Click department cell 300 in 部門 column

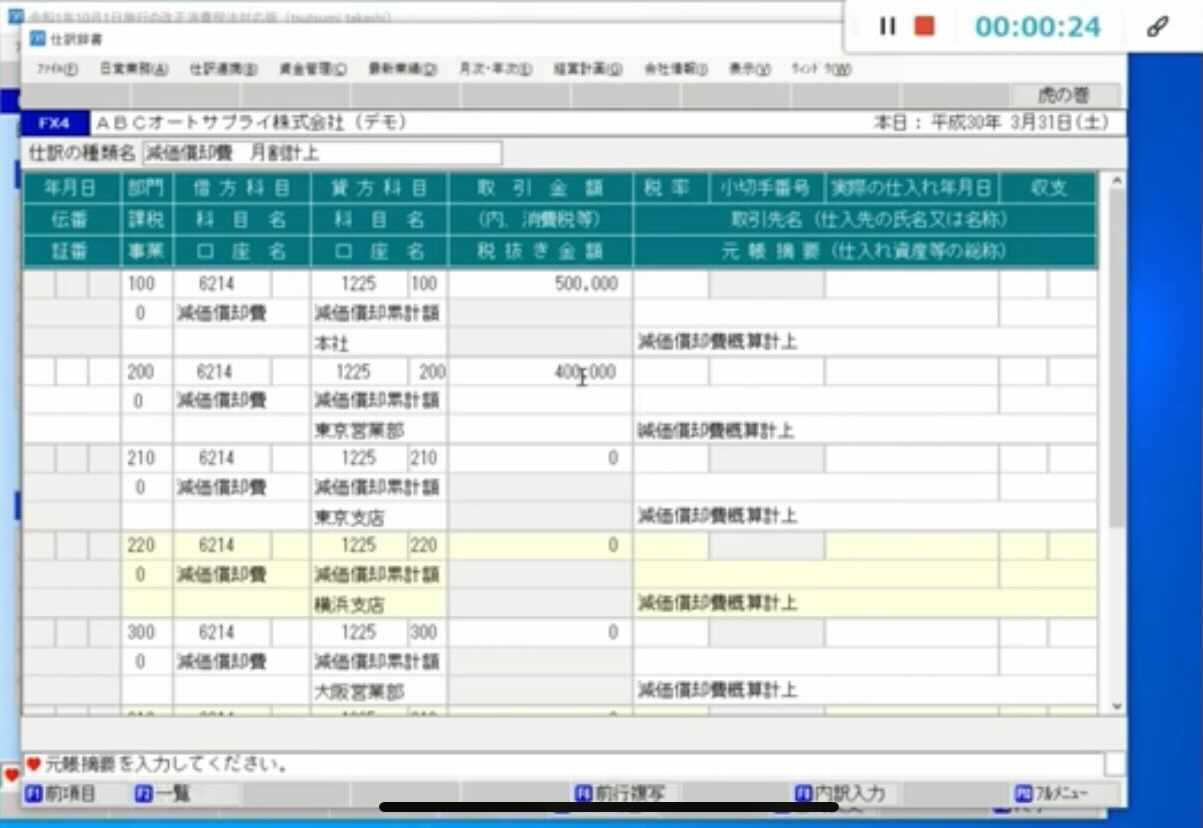147,633
